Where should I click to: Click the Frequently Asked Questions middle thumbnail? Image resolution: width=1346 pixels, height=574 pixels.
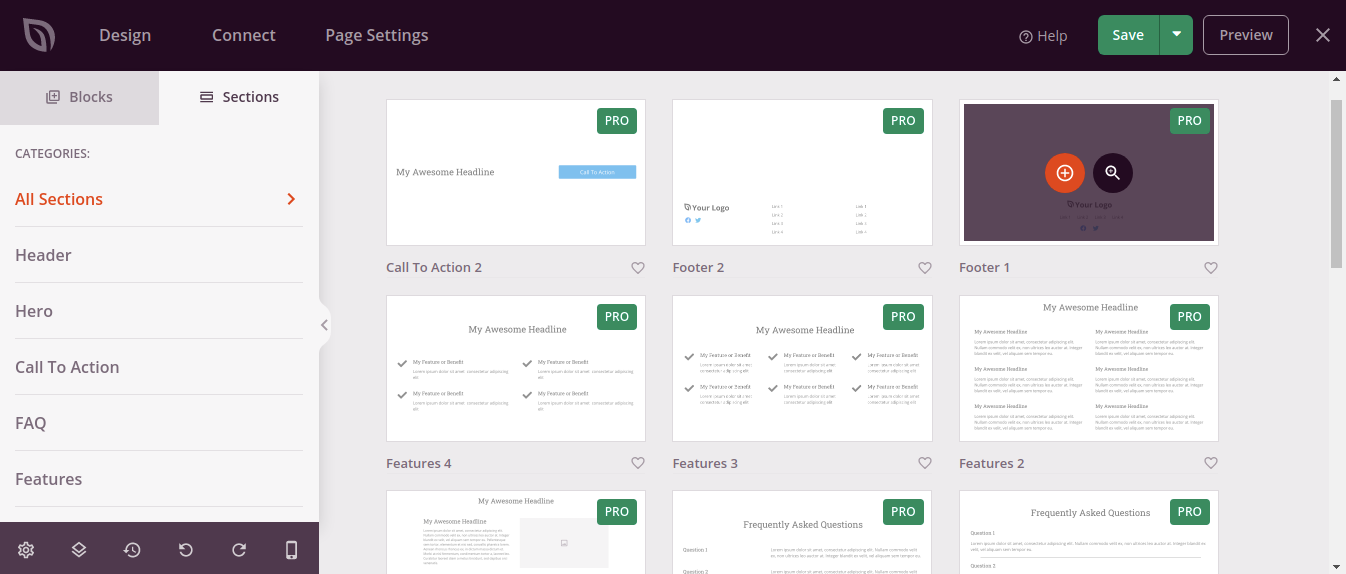[802, 532]
